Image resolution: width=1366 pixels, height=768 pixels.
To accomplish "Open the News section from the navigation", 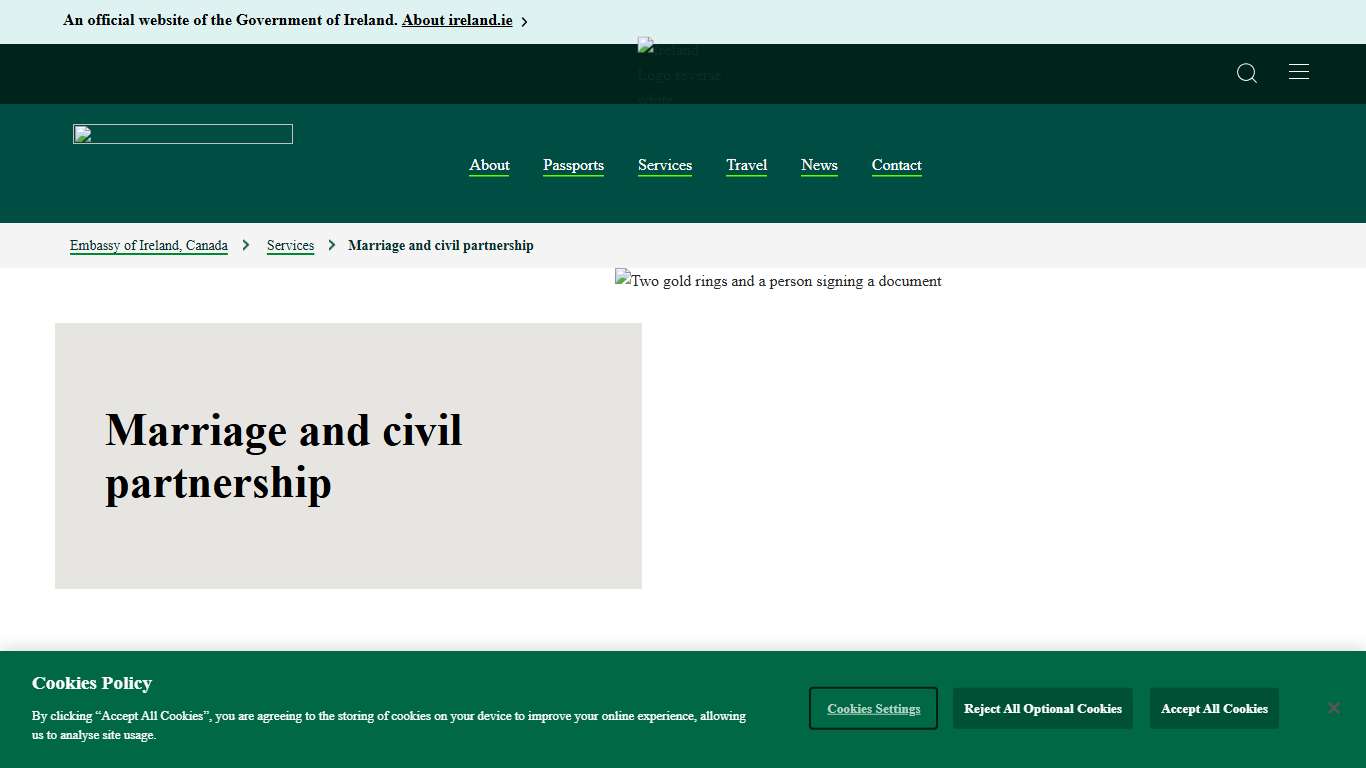I will coord(819,165).
